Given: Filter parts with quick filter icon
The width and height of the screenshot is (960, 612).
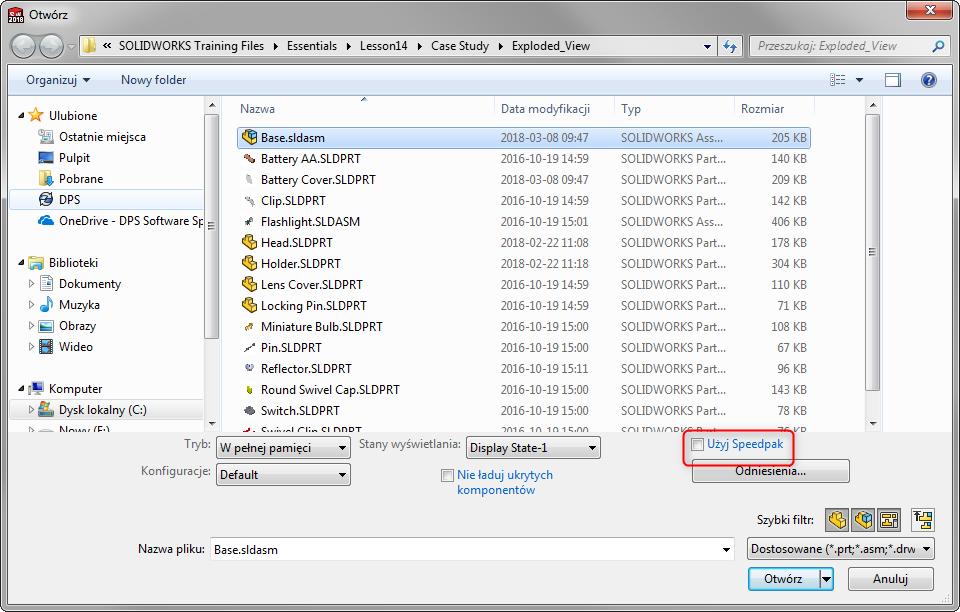Looking at the screenshot, I should 838,520.
